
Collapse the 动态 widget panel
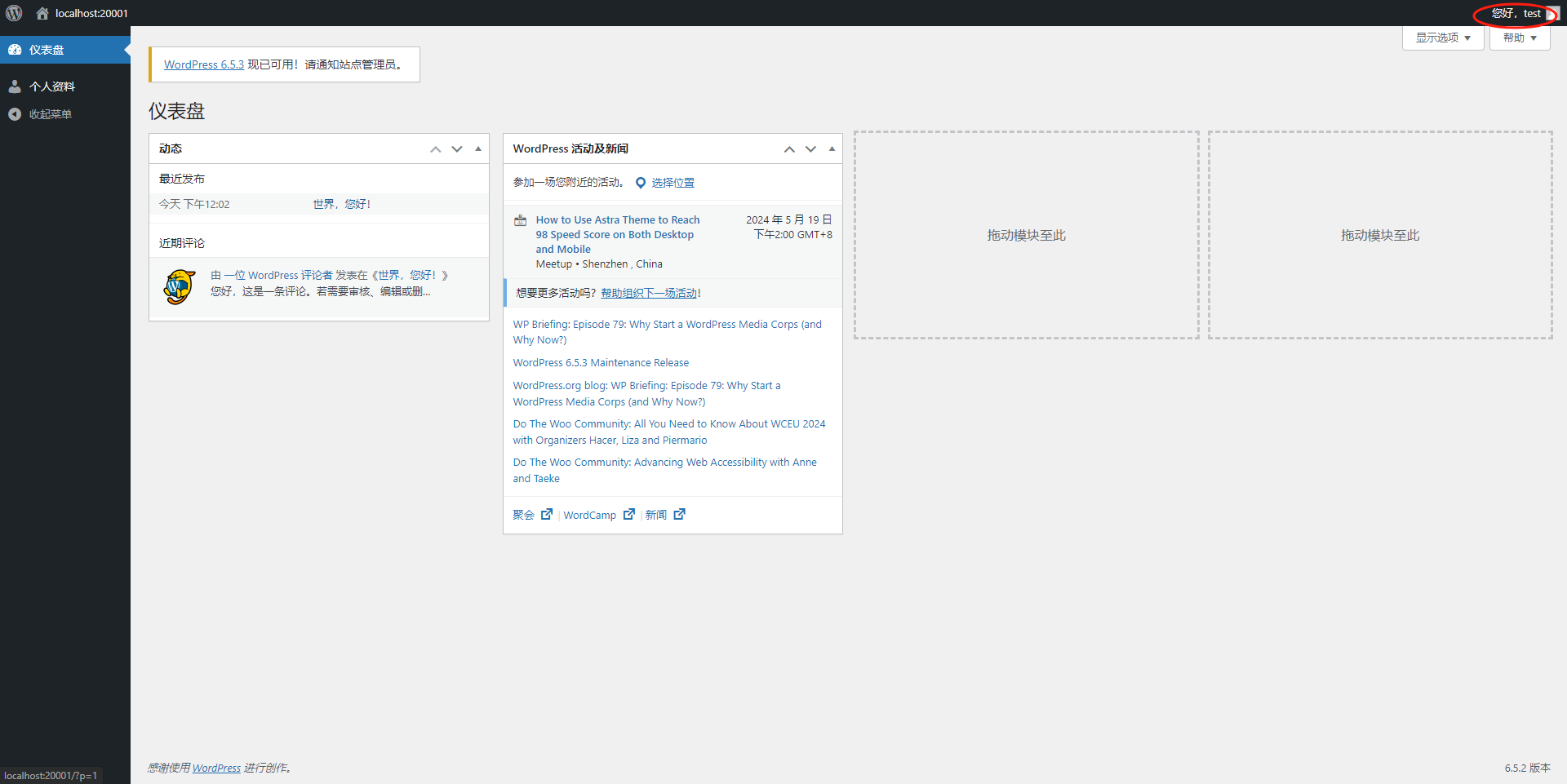(477, 149)
